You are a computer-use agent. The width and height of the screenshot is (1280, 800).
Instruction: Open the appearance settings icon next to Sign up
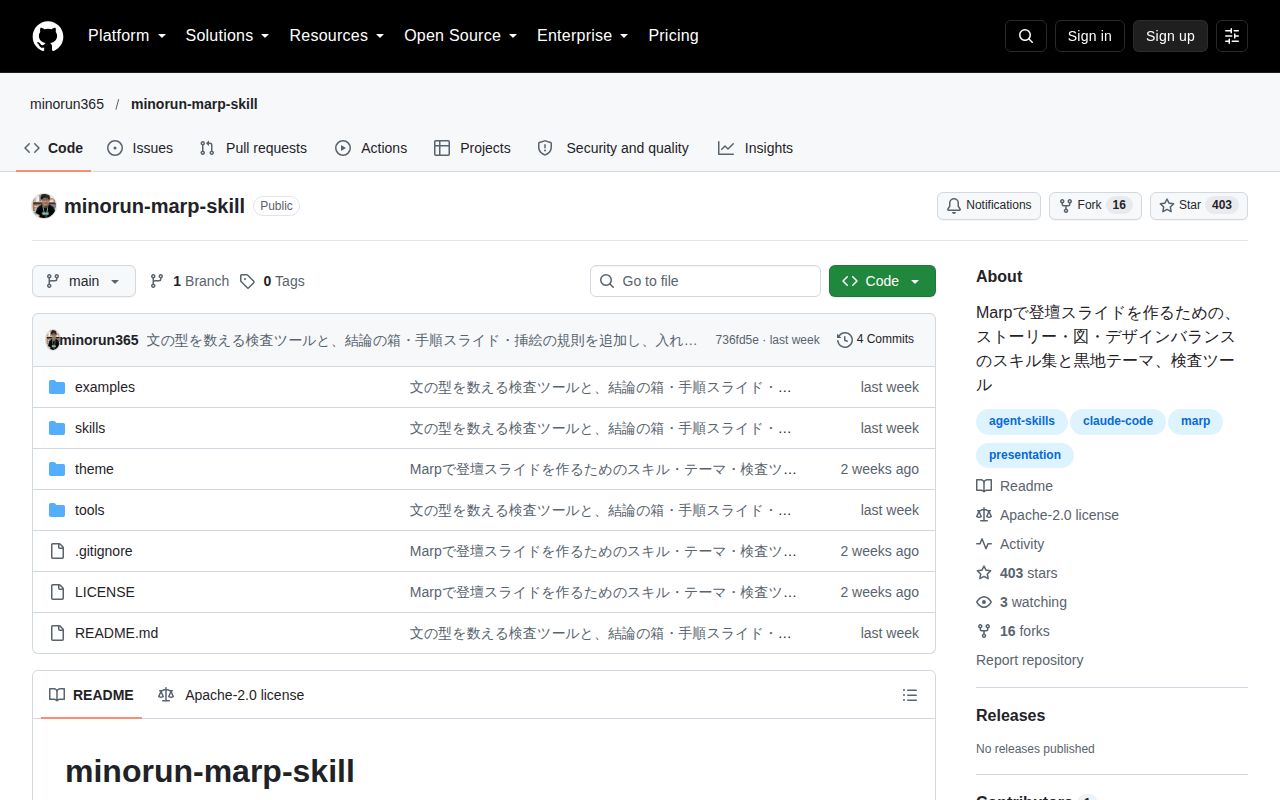coord(1232,36)
